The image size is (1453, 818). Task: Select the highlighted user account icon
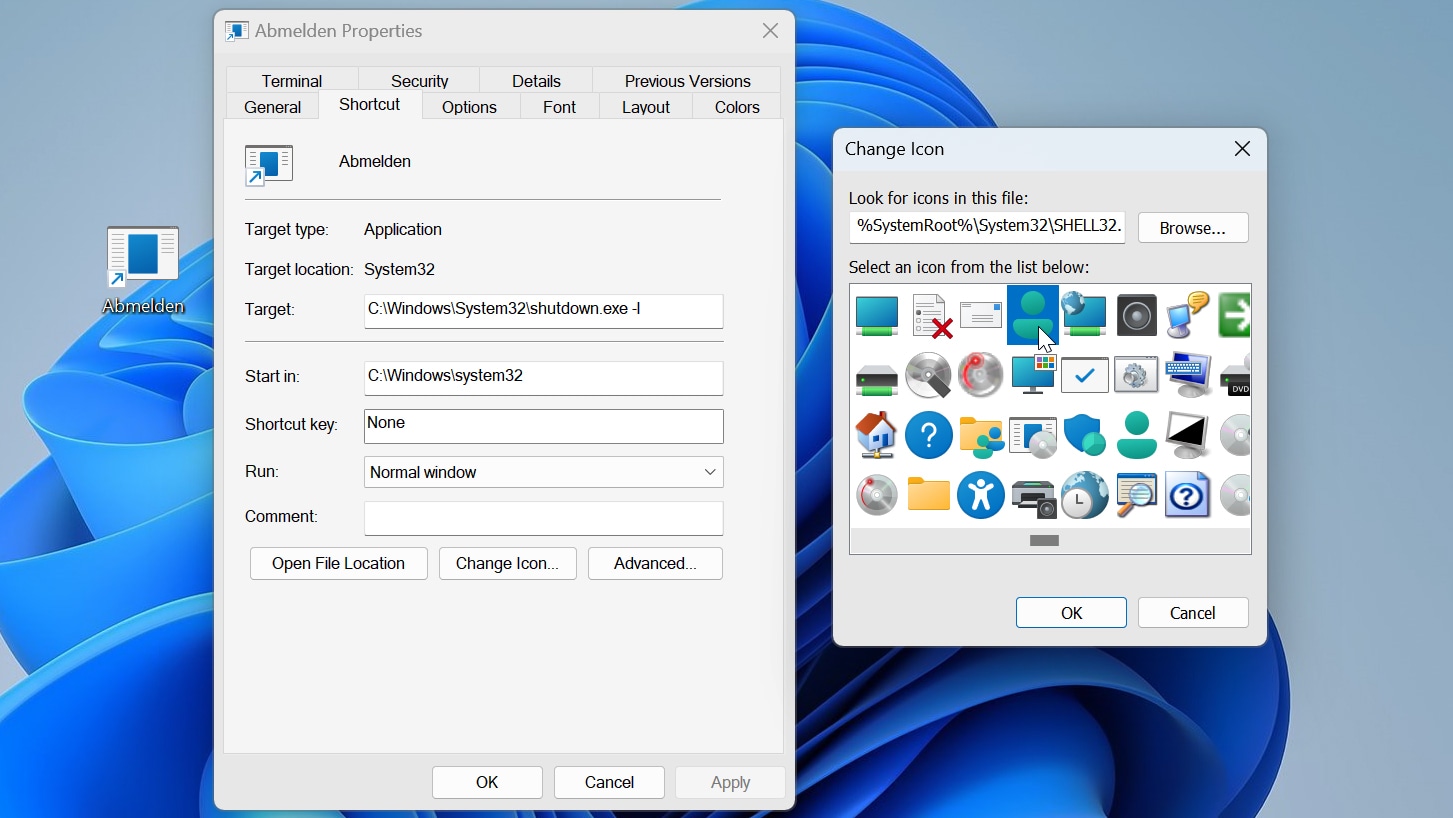coord(1033,314)
